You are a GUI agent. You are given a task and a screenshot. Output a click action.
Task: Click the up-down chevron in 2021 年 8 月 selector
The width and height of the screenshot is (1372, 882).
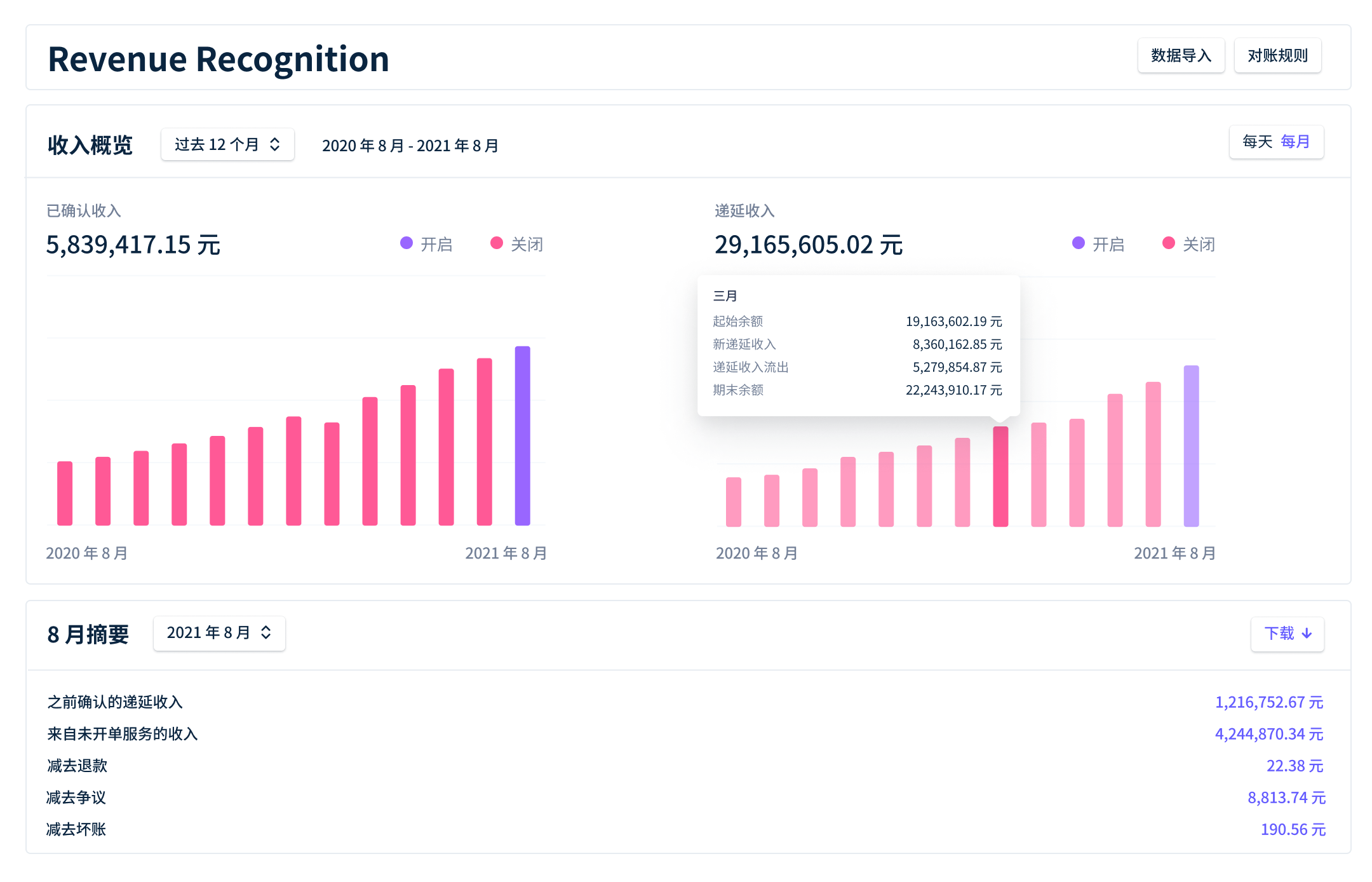coord(266,633)
